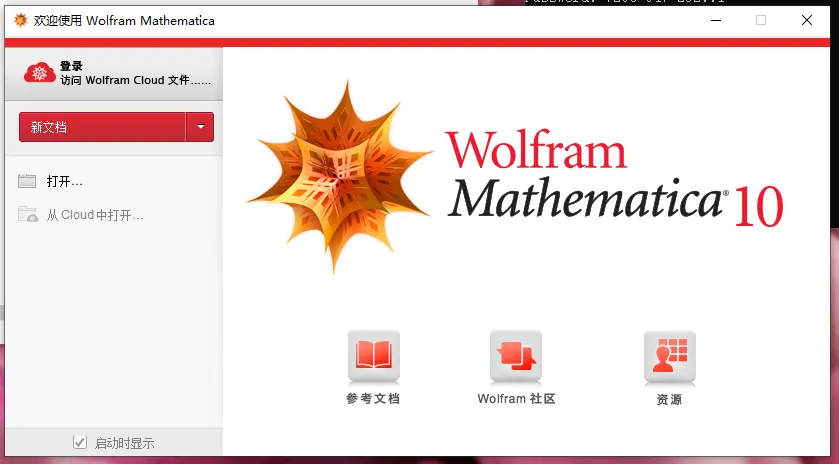Create a new document with 新文档
Image resolution: width=839 pixels, height=464 pixels.
[102, 127]
